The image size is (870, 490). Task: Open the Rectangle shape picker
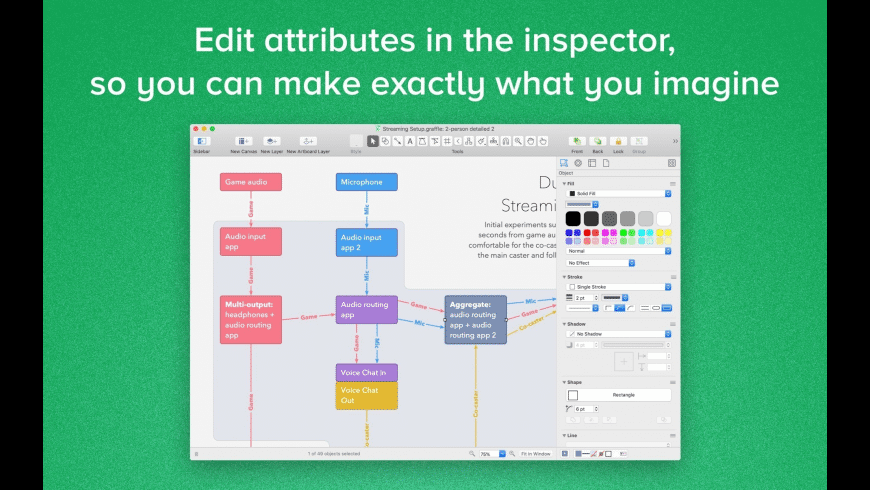click(619, 395)
